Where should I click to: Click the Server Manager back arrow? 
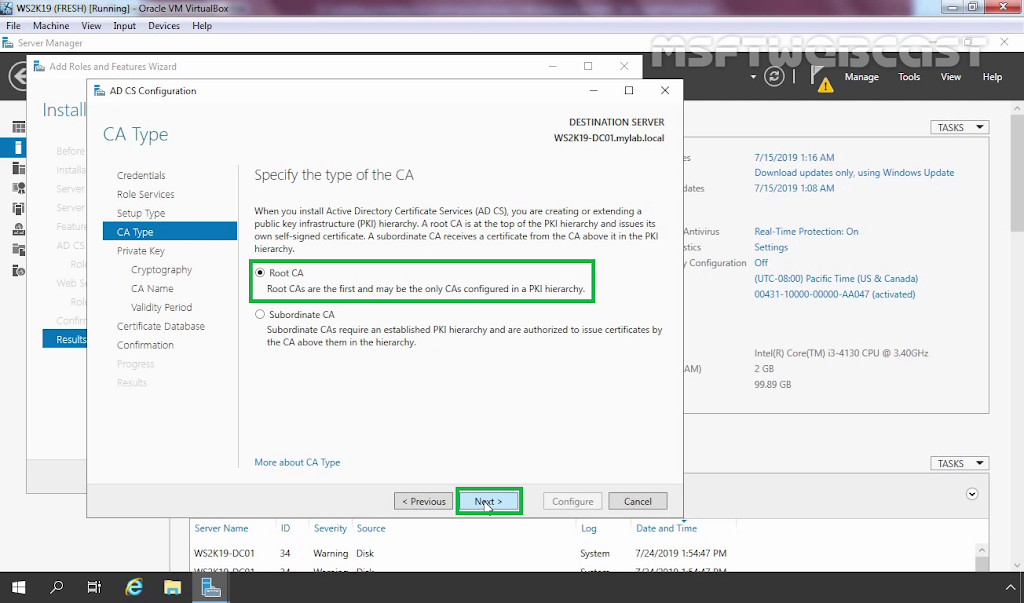pyautogui.click(x=16, y=76)
